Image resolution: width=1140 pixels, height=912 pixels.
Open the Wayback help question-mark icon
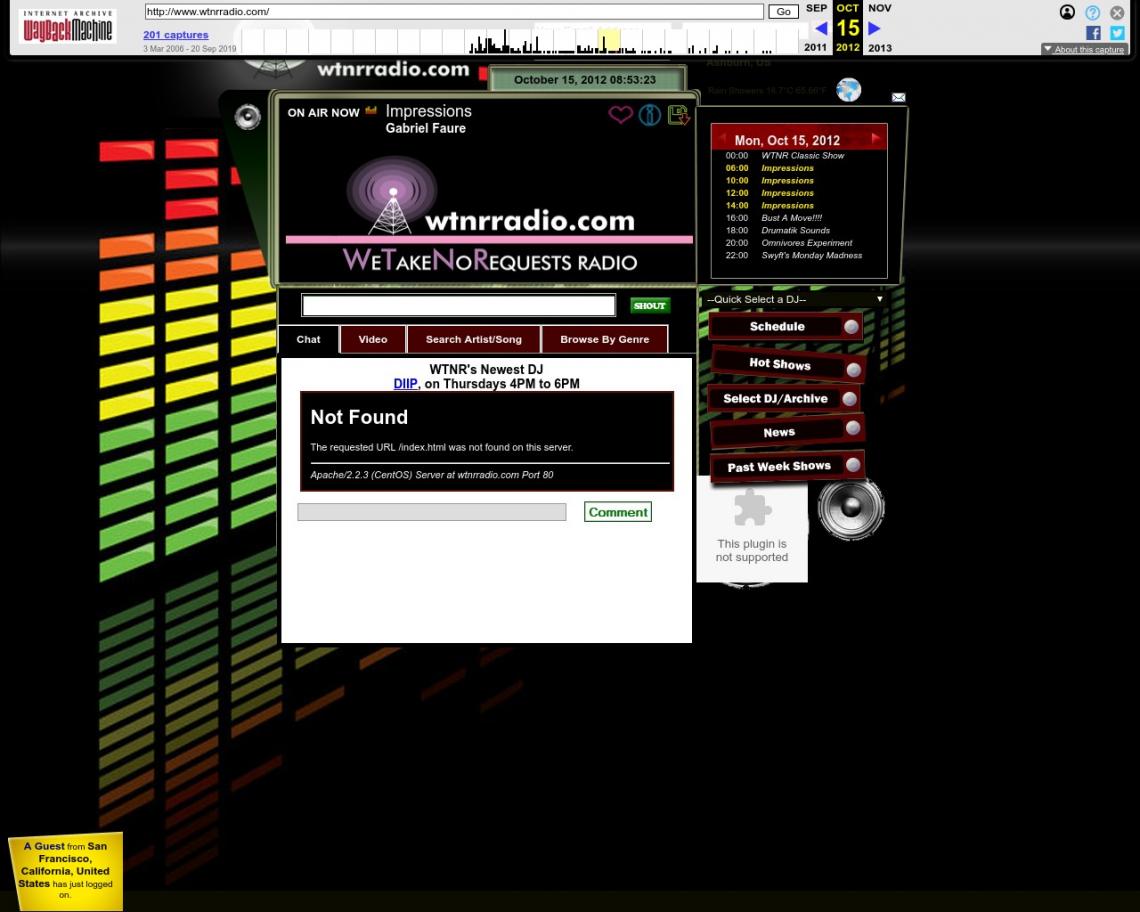[1092, 12]
